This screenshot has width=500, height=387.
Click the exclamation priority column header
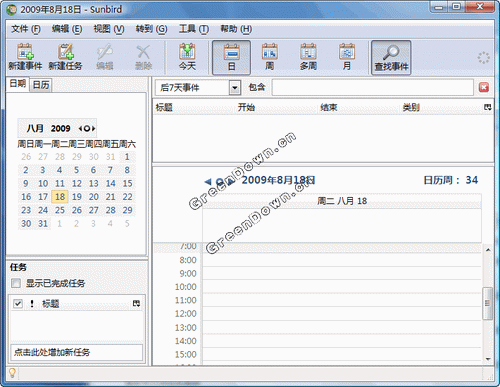point(32,303)
